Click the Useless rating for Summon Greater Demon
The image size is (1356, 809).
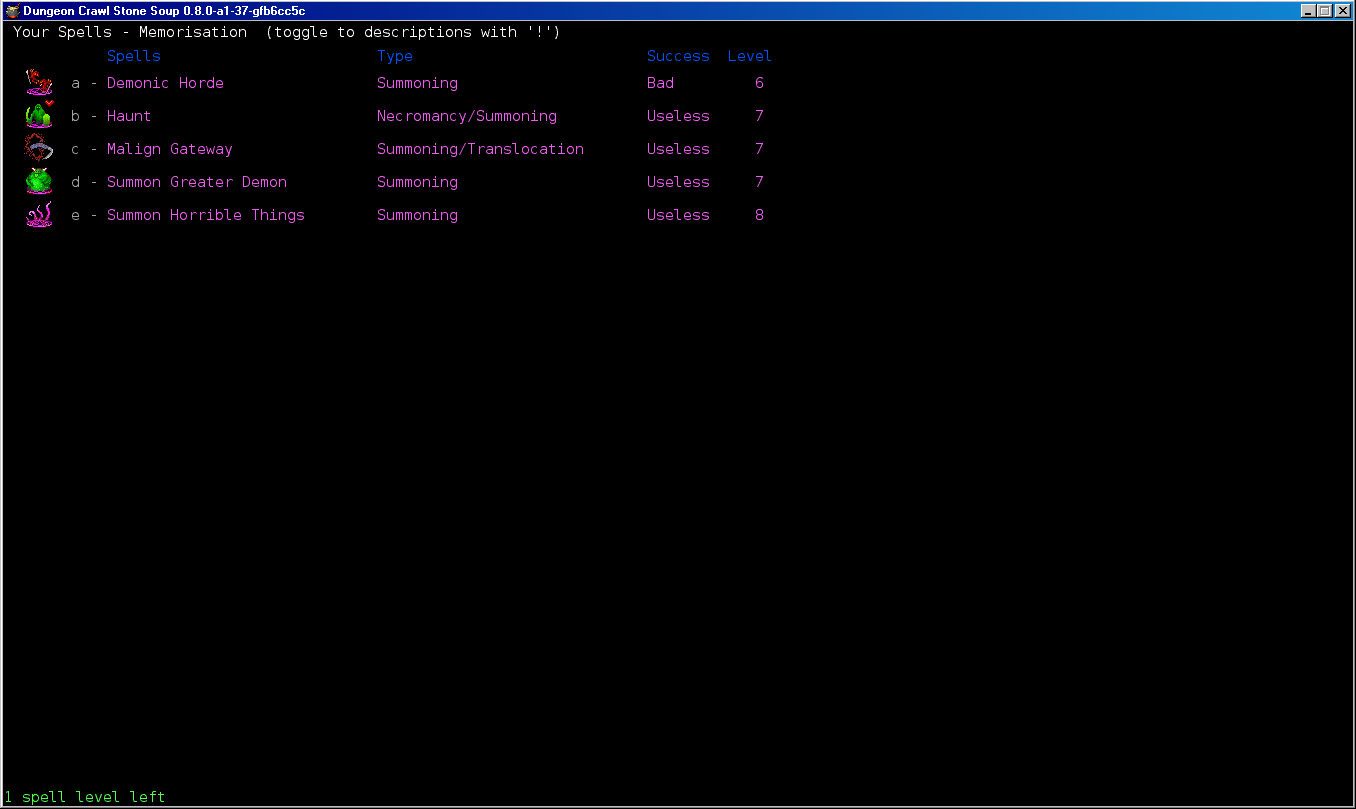point(678,182)
